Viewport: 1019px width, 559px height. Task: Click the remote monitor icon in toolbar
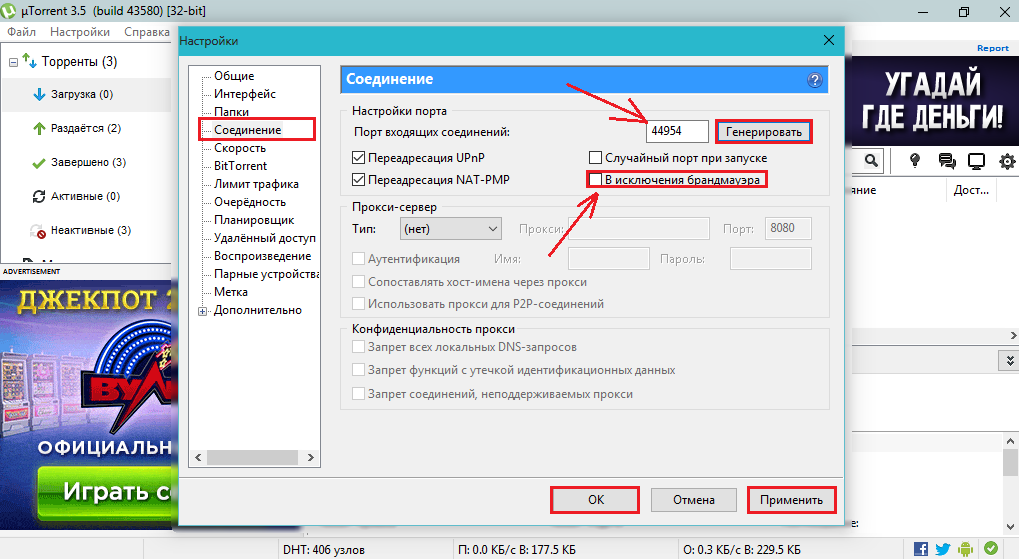point(977,161)
